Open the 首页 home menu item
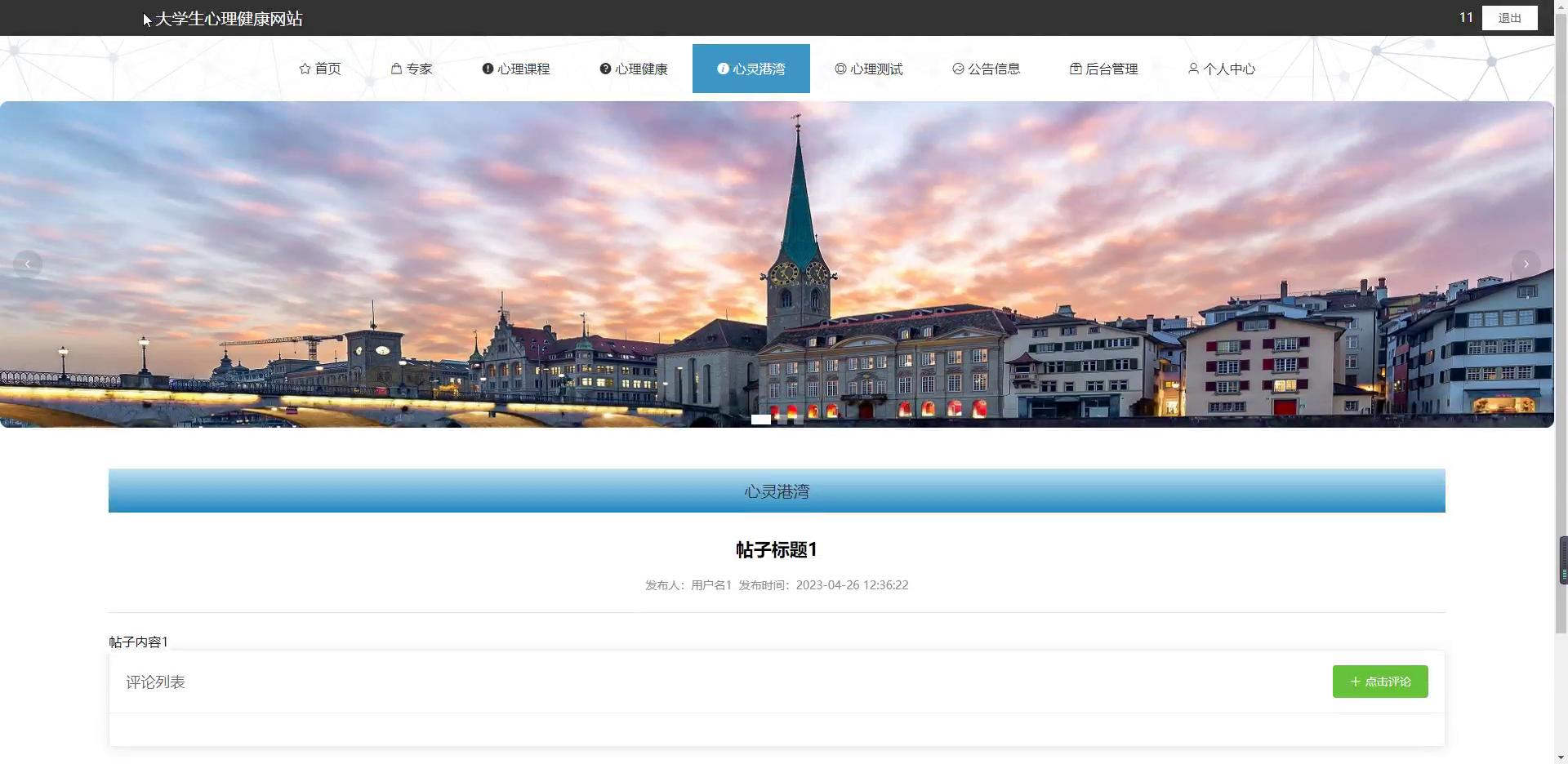The image size is (1568, 764). [320, 69]
